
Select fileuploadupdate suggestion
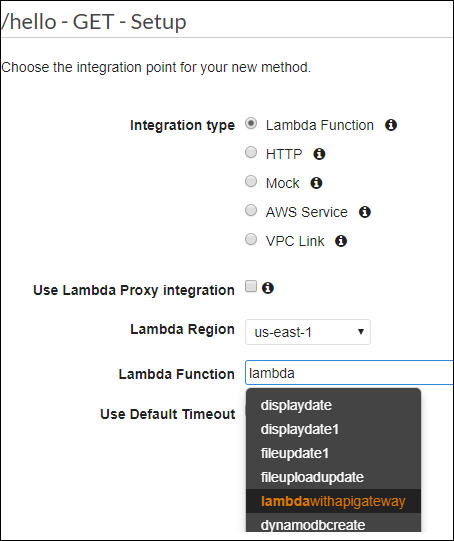334,477
